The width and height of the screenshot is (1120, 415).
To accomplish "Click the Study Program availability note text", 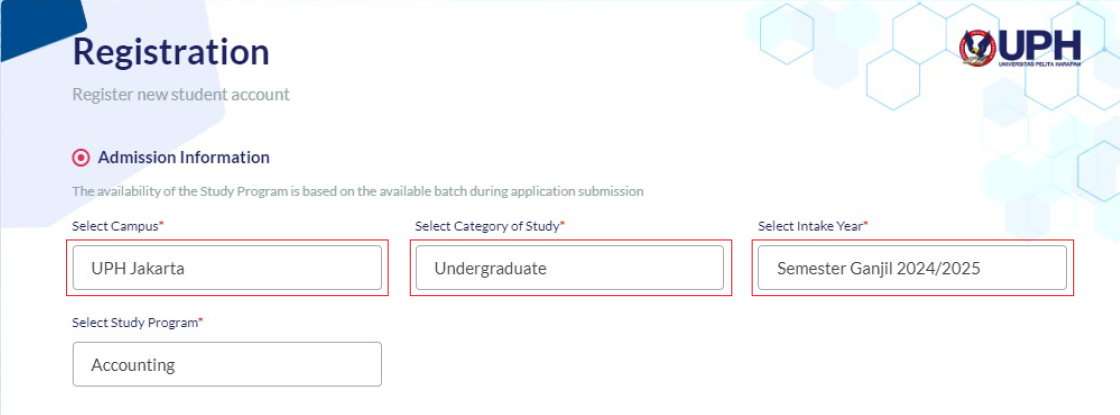I will pyautogui.click(x=358, y=191).
